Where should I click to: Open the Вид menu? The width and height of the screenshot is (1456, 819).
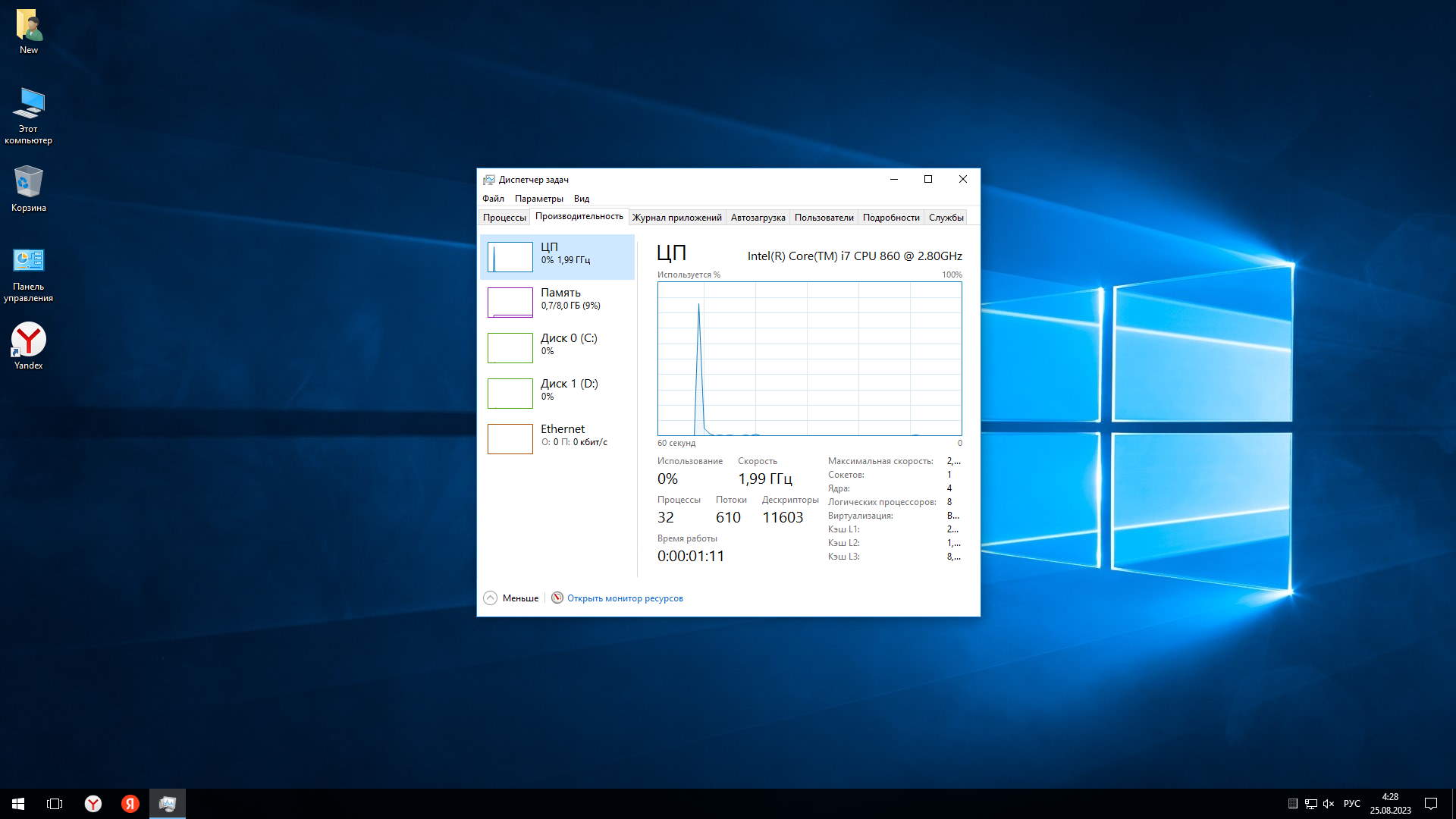tap(582, 199)
